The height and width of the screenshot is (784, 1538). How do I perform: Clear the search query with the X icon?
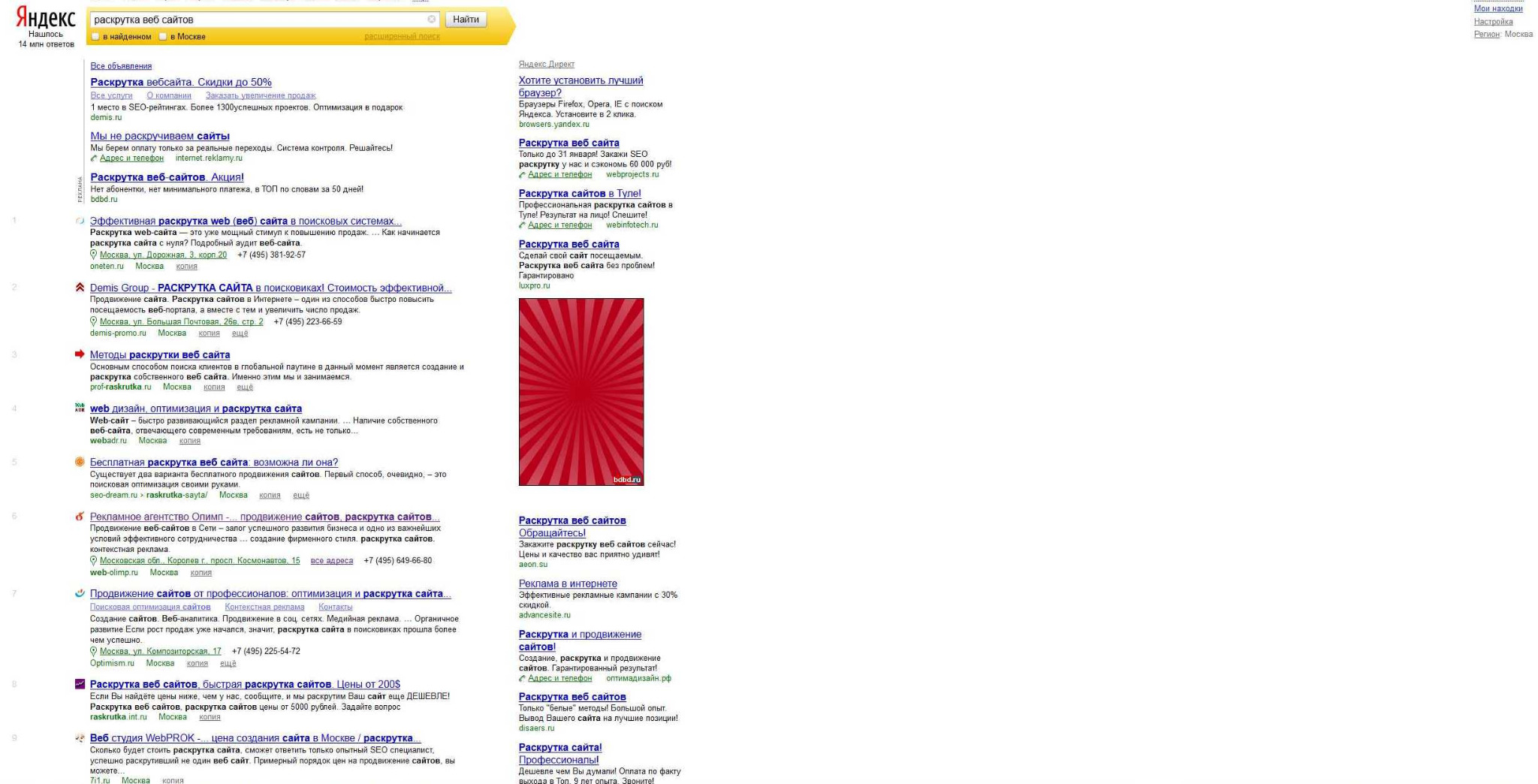431,20
